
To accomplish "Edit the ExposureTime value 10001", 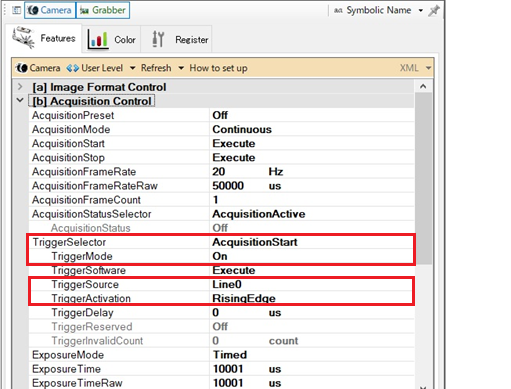I will (228, 369).
